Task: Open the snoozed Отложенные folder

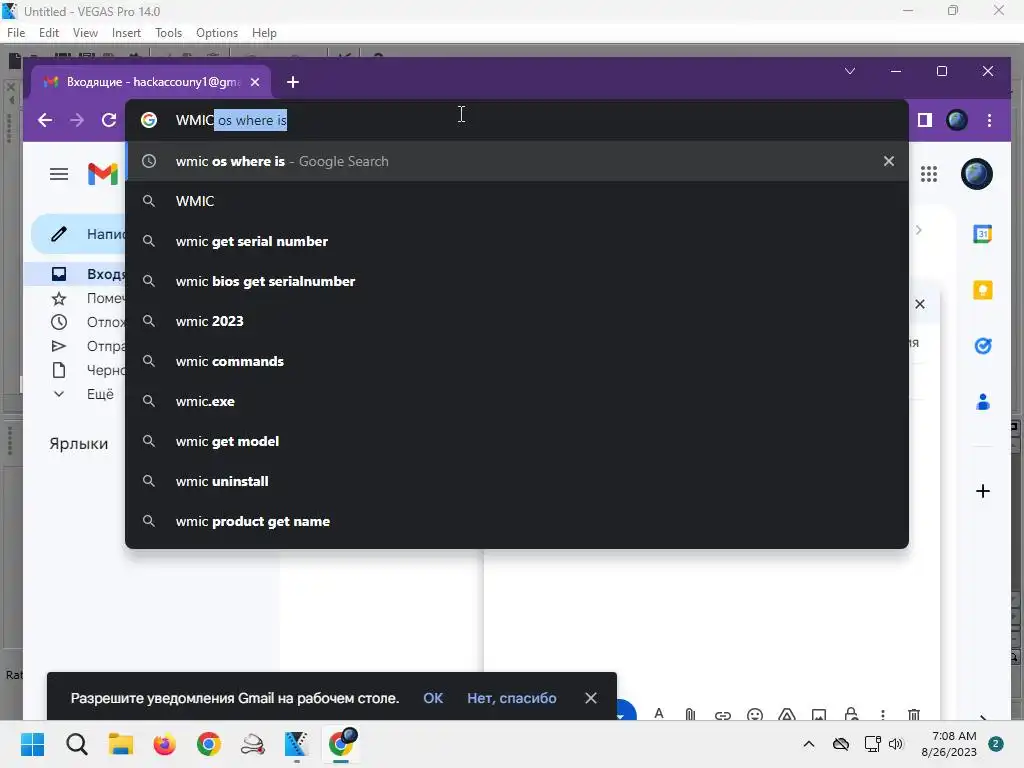Action: [x=75, y=322]
